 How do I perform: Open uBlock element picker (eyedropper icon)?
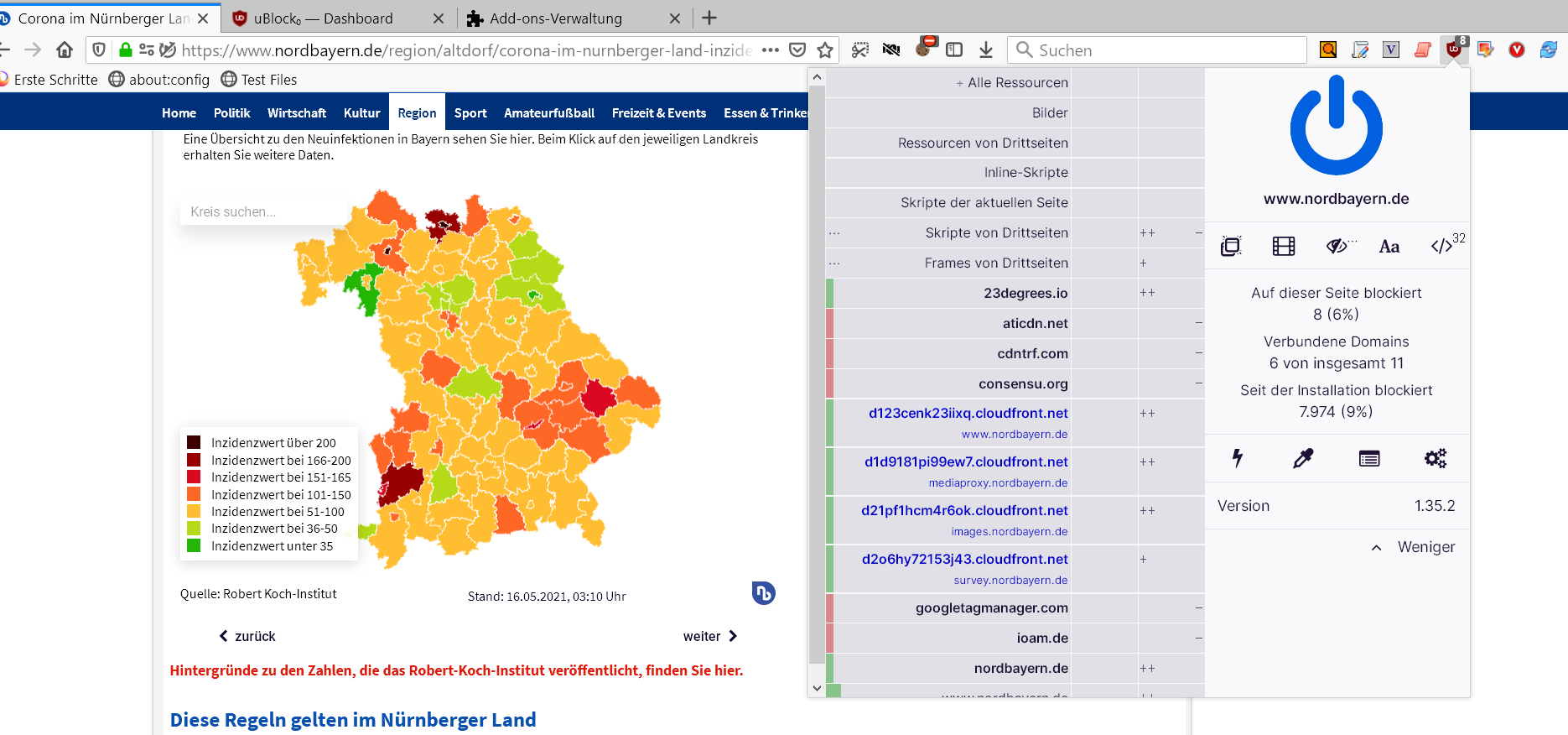[1303, 458]
